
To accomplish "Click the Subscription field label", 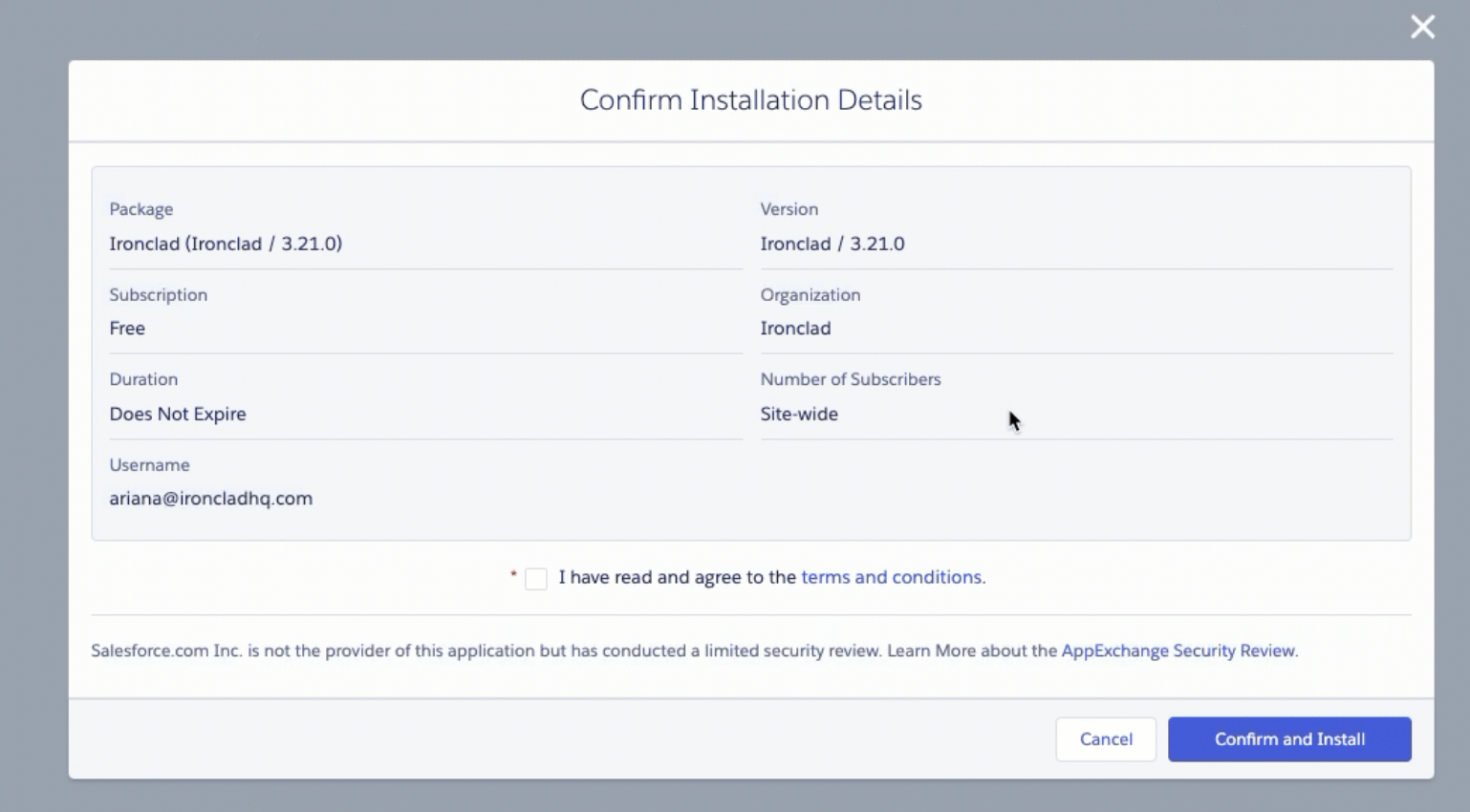I will point(158,295).
